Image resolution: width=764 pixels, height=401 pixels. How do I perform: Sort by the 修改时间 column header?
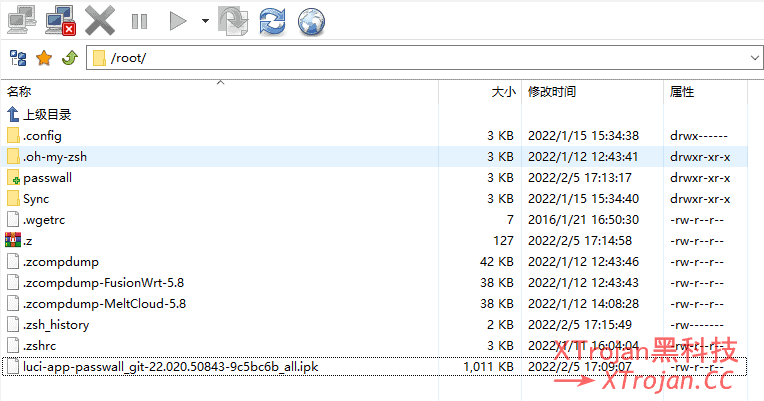tap(552, 92)
